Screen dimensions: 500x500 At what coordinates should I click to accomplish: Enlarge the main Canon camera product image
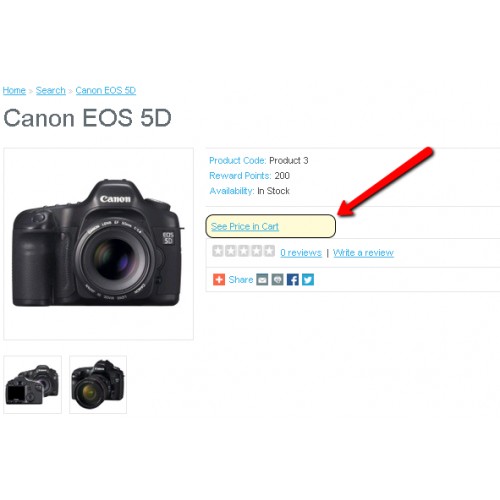(x=98, y=244)
